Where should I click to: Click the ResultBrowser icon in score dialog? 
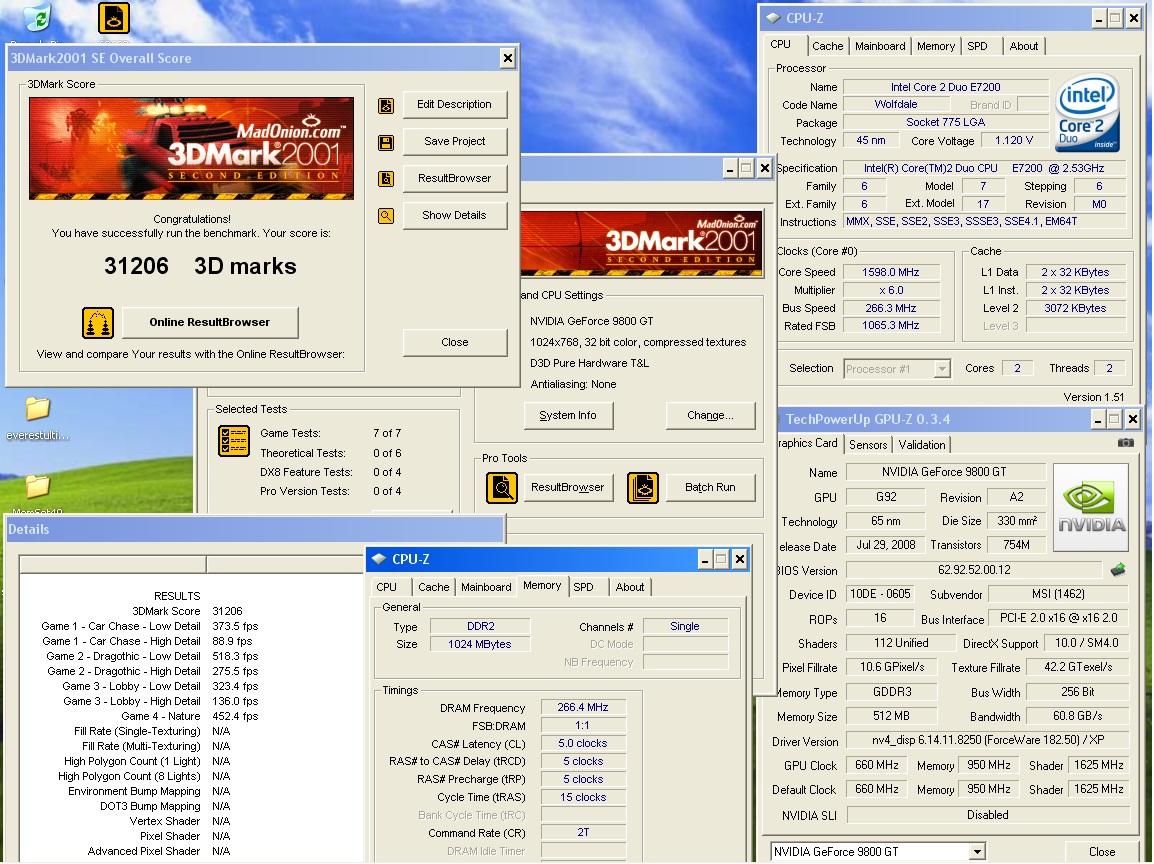pyautogui.click(x=386, y=178)
